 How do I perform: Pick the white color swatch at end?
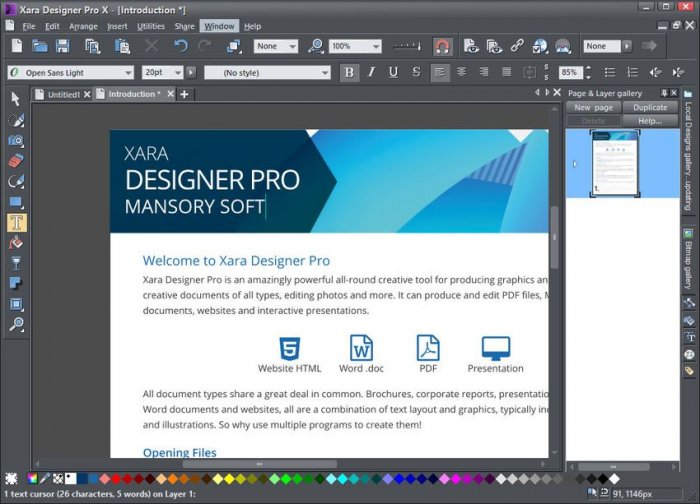coord(614,479)
